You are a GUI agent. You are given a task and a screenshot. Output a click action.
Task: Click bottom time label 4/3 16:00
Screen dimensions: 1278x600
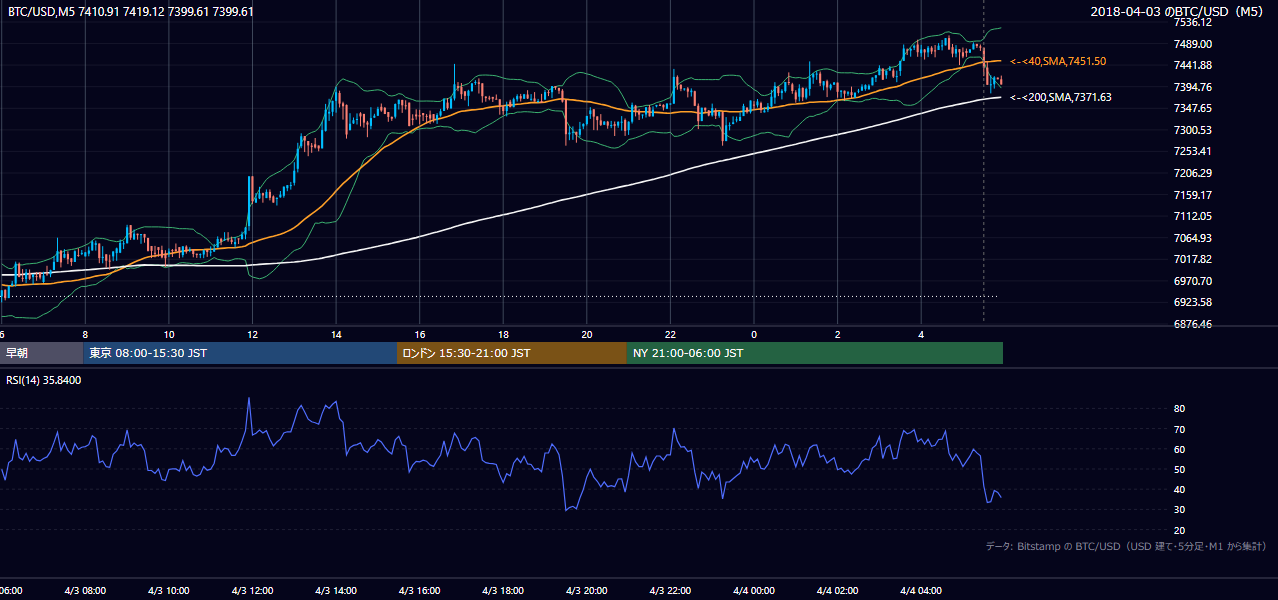[x=419, y=590]
